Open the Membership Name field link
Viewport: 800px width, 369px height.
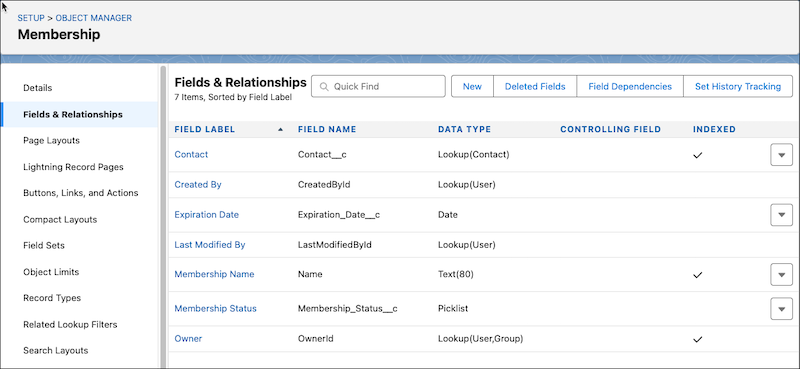point(214,275)
